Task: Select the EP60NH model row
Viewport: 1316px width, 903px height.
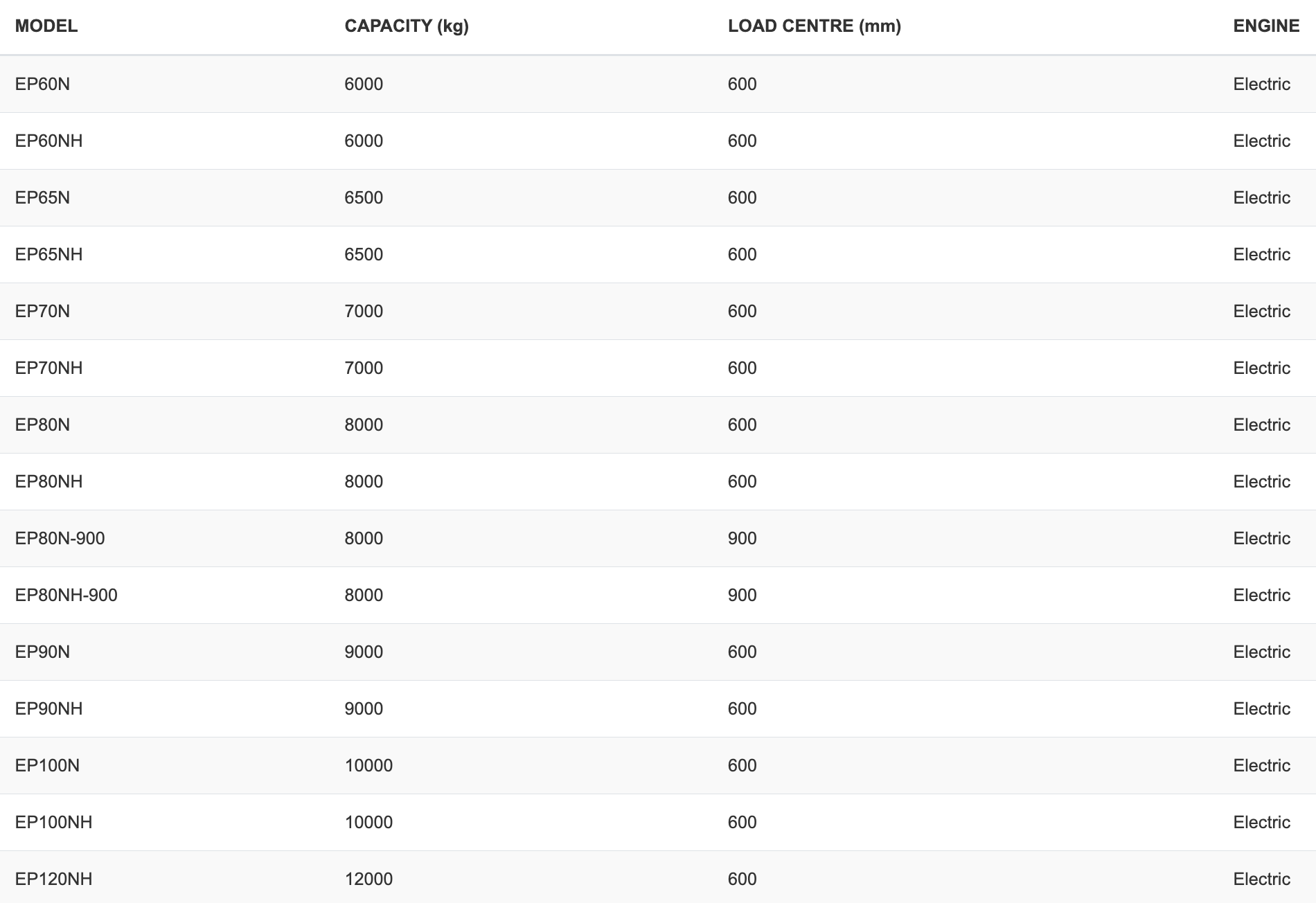Action: click(x=48, y=141)
